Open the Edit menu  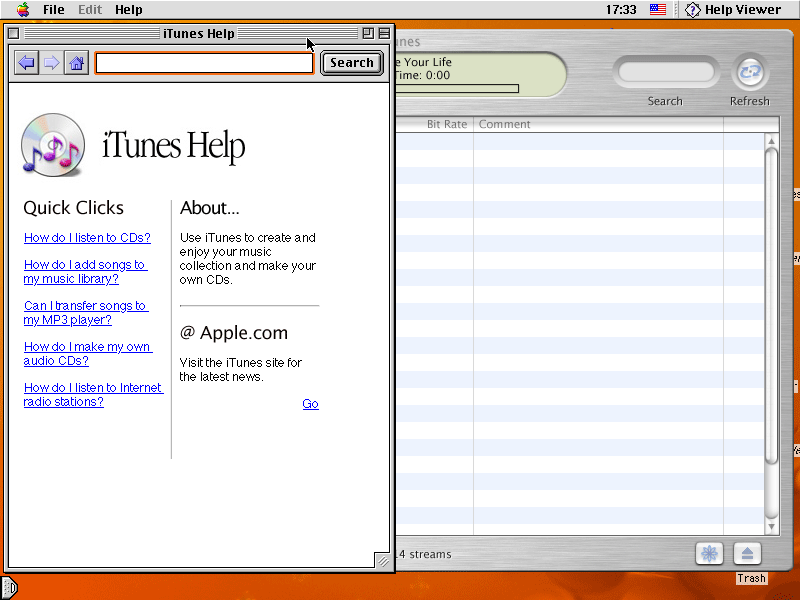90,9
